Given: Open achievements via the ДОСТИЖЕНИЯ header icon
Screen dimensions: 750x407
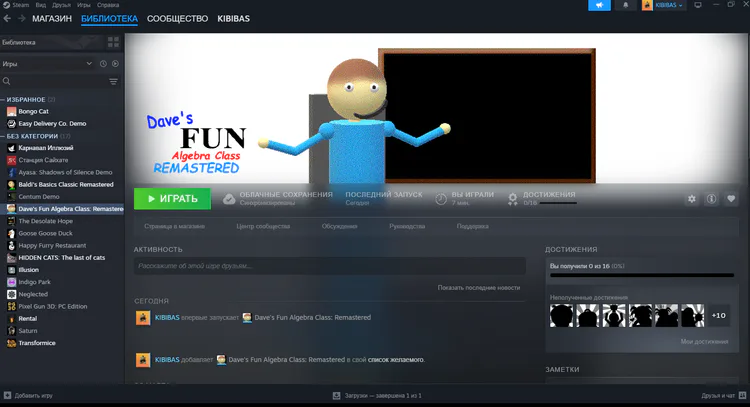Looking at the screenshot, I should coord(512,199).
